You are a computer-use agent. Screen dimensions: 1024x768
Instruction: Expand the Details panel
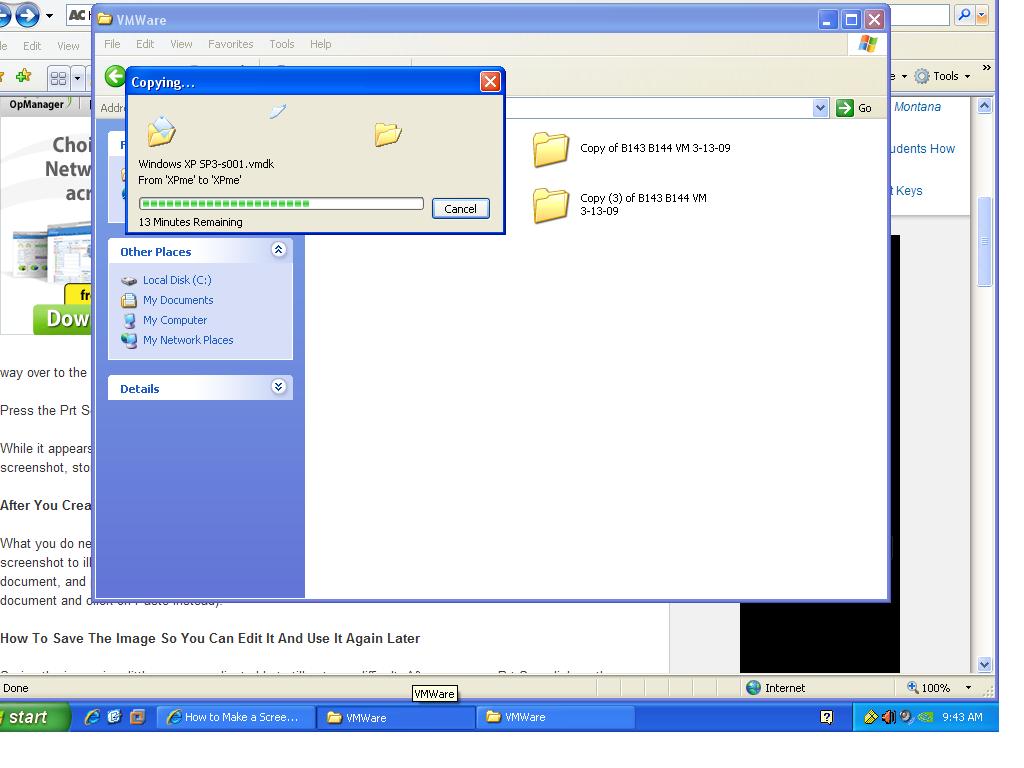coord(278,387)
